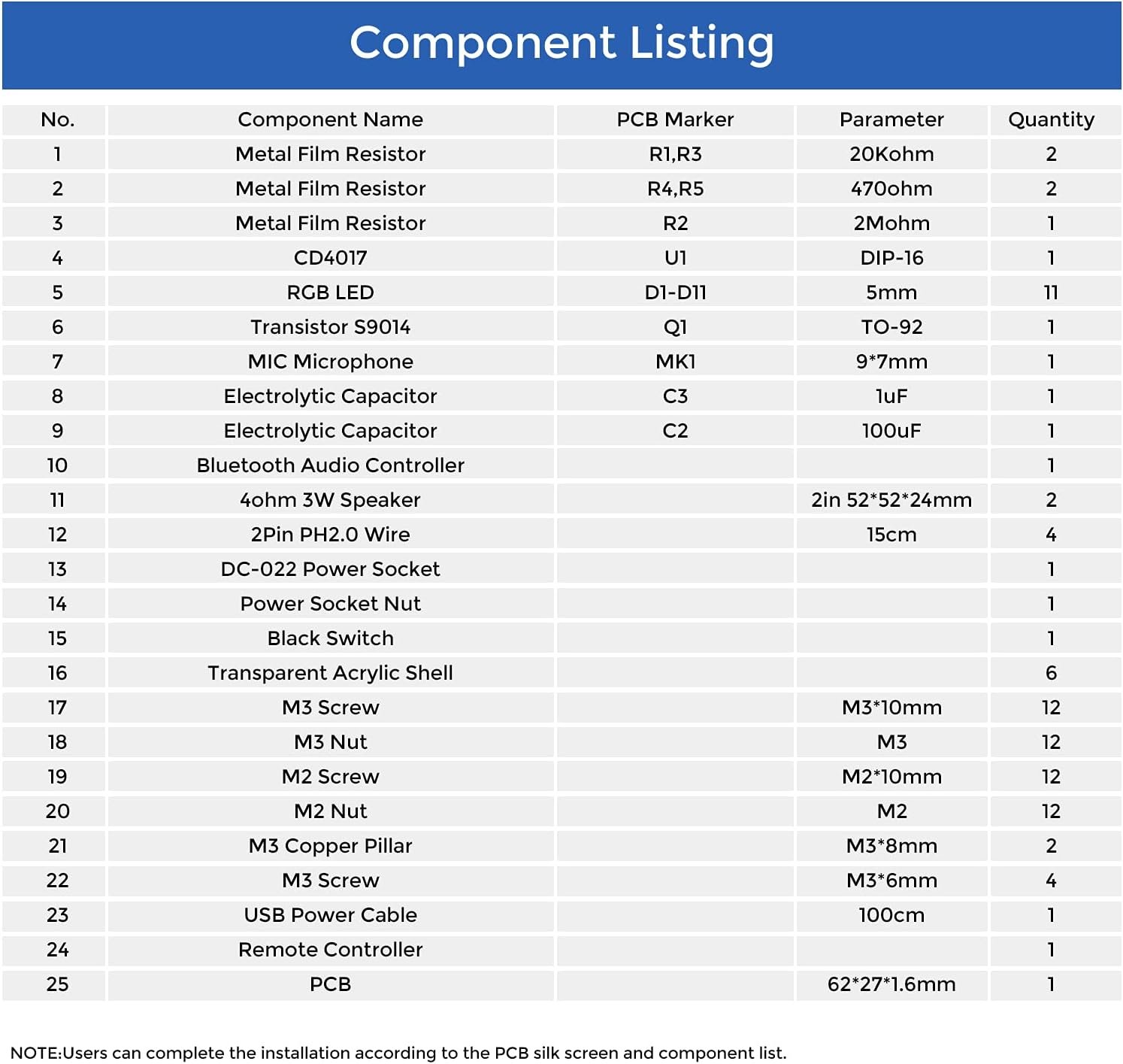This screenshot has width=1123, height=1064.
Task: Select the 'Bluetooth Audio Controller' cell
Action: tap(330, 465)
